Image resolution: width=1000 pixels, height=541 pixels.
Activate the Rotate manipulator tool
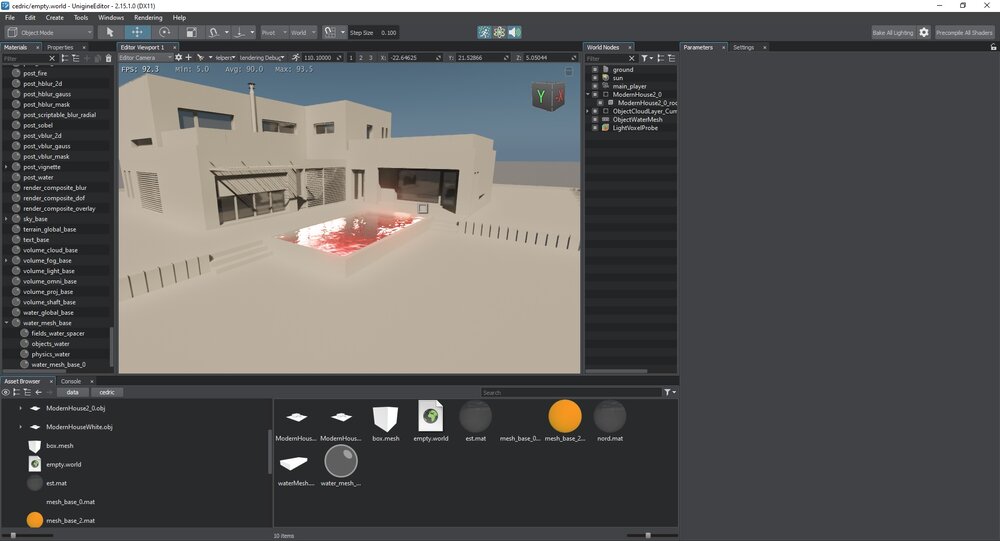tap(165, 32)
